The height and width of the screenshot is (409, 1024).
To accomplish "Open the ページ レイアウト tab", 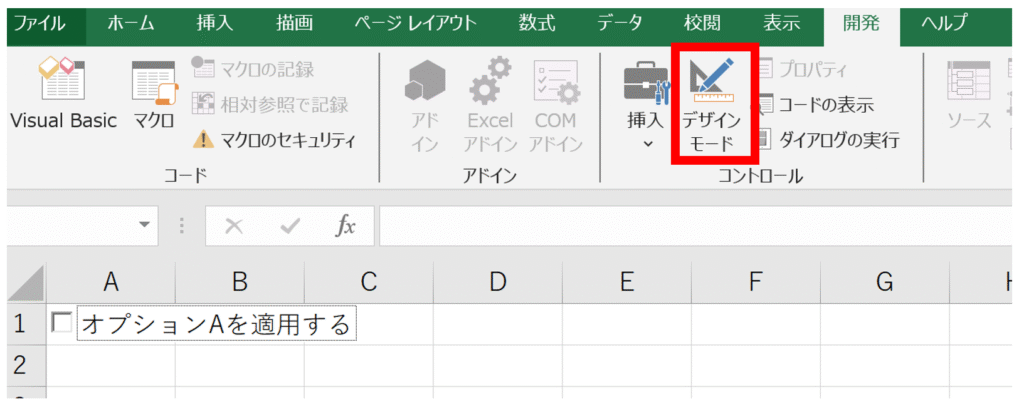I will 416,24.
